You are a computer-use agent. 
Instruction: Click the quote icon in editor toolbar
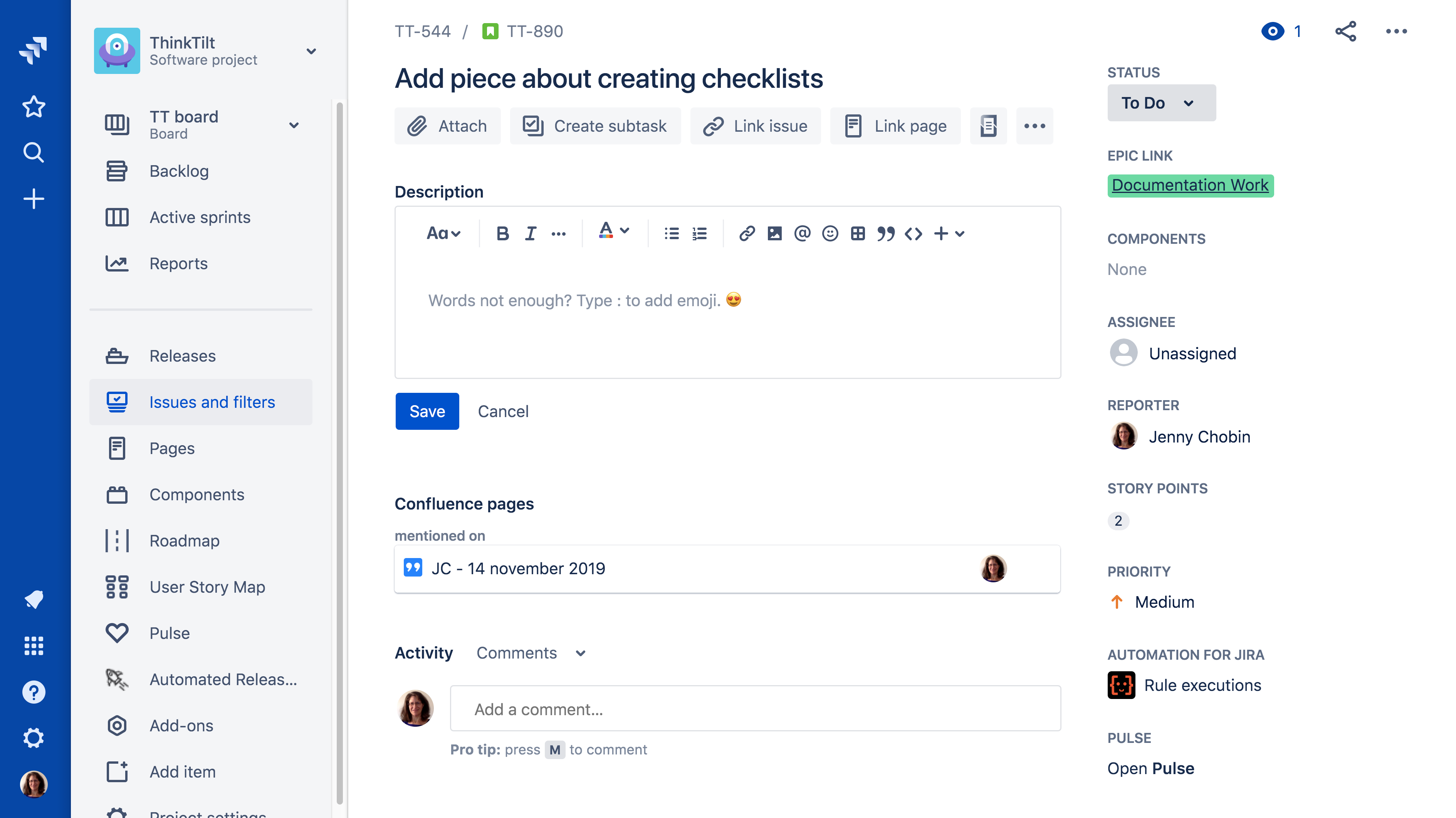[886, 233]
